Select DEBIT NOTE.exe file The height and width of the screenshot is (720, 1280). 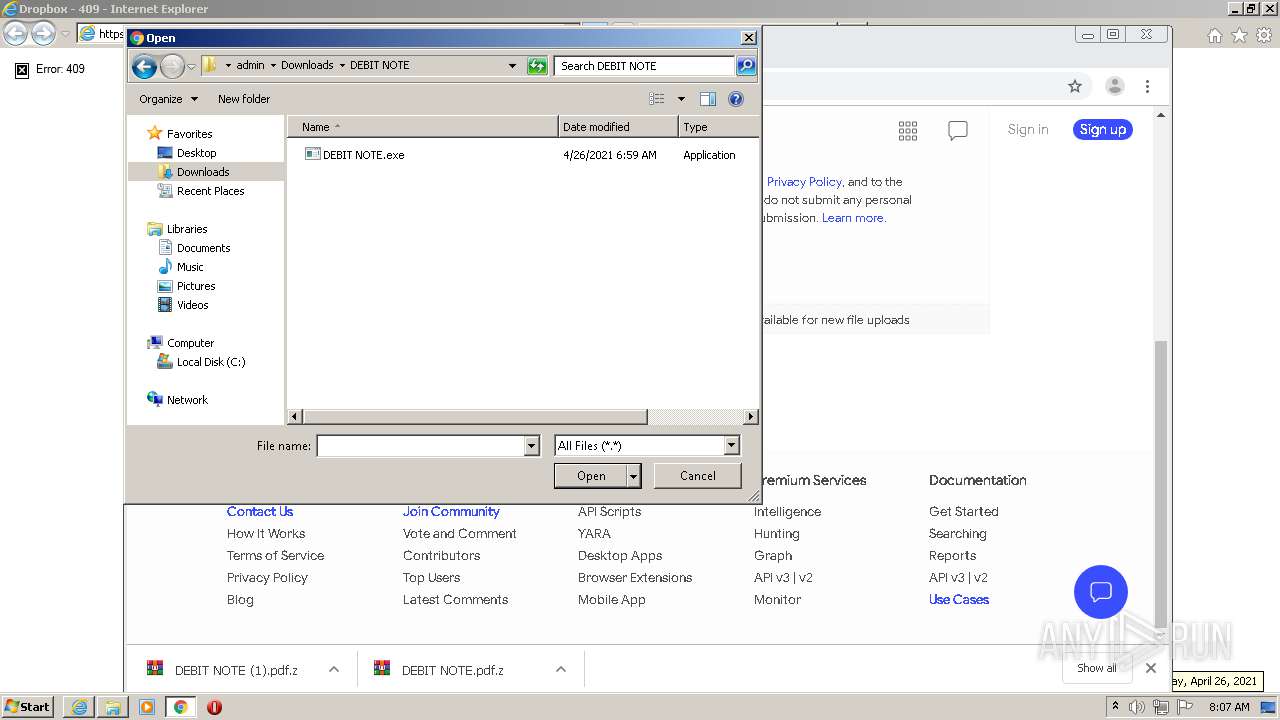pos(355,155)
